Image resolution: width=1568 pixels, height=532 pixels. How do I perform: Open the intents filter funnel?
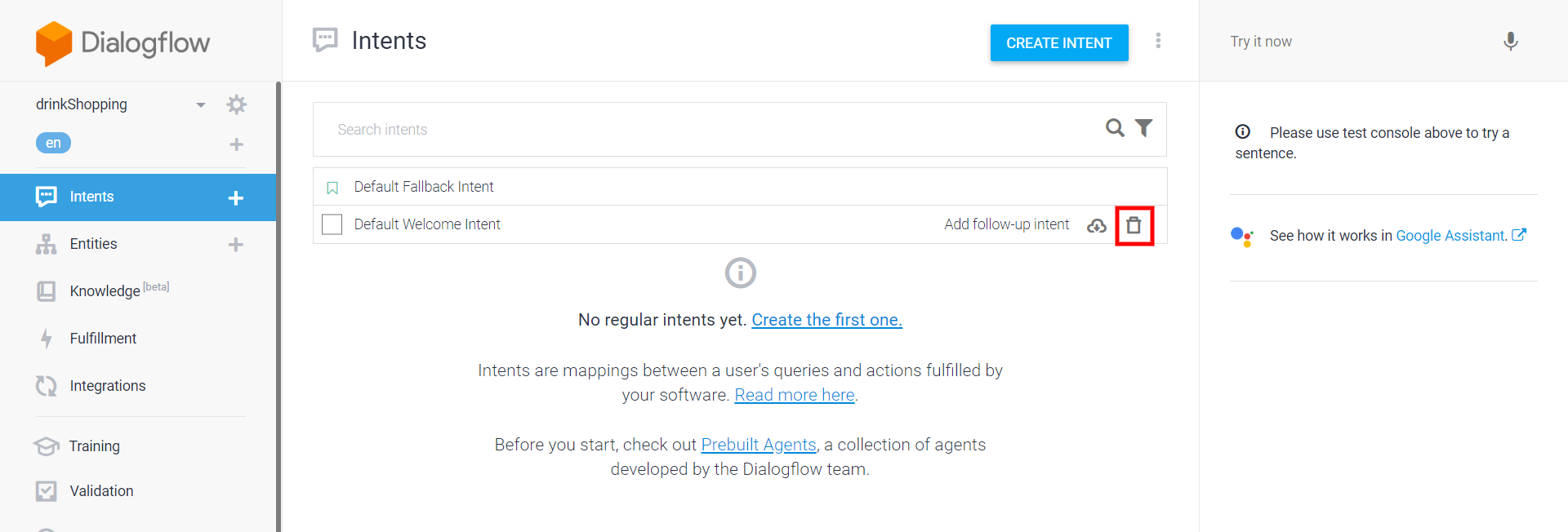(x=1144, y=127)
